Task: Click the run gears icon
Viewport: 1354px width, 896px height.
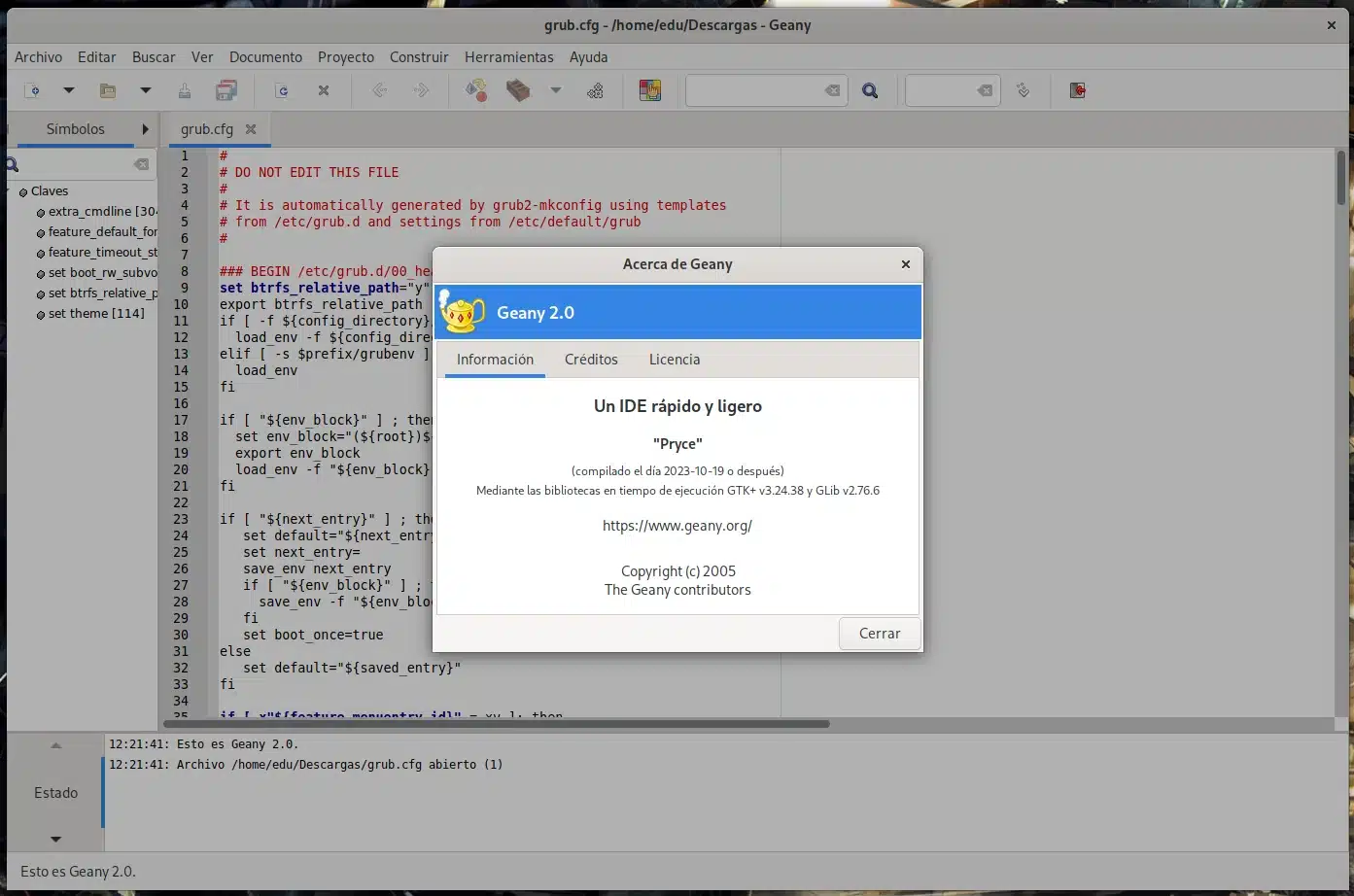Action: [x=595, y=90]
